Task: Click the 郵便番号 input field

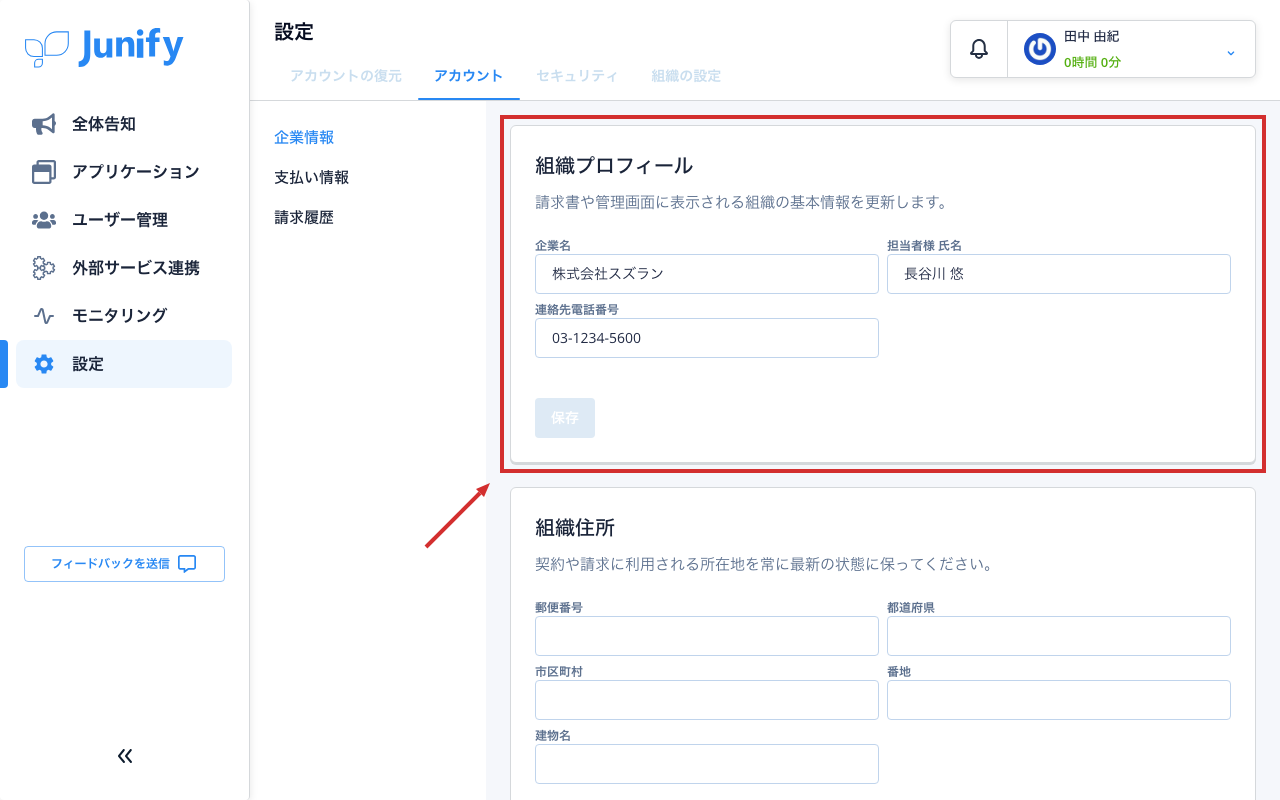Action: [x=707, y=636]
